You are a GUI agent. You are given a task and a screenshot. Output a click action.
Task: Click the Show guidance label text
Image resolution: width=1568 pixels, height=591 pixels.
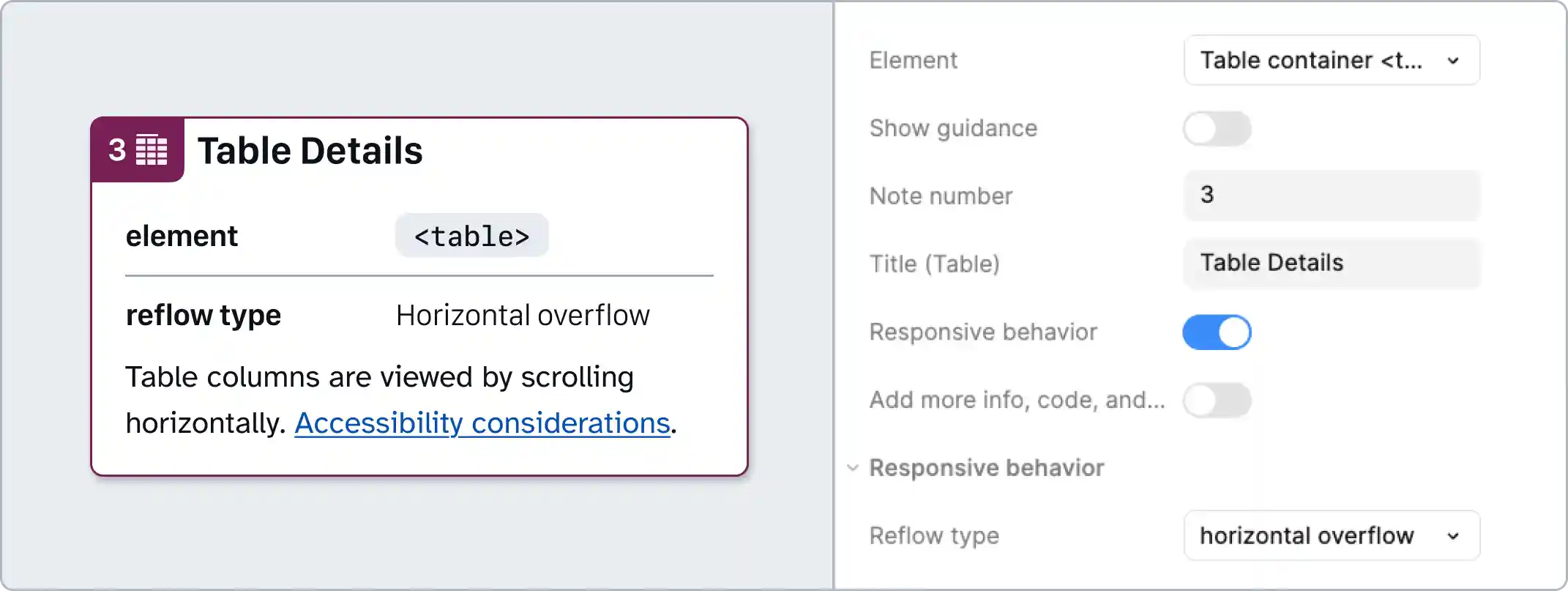(952, 128)
